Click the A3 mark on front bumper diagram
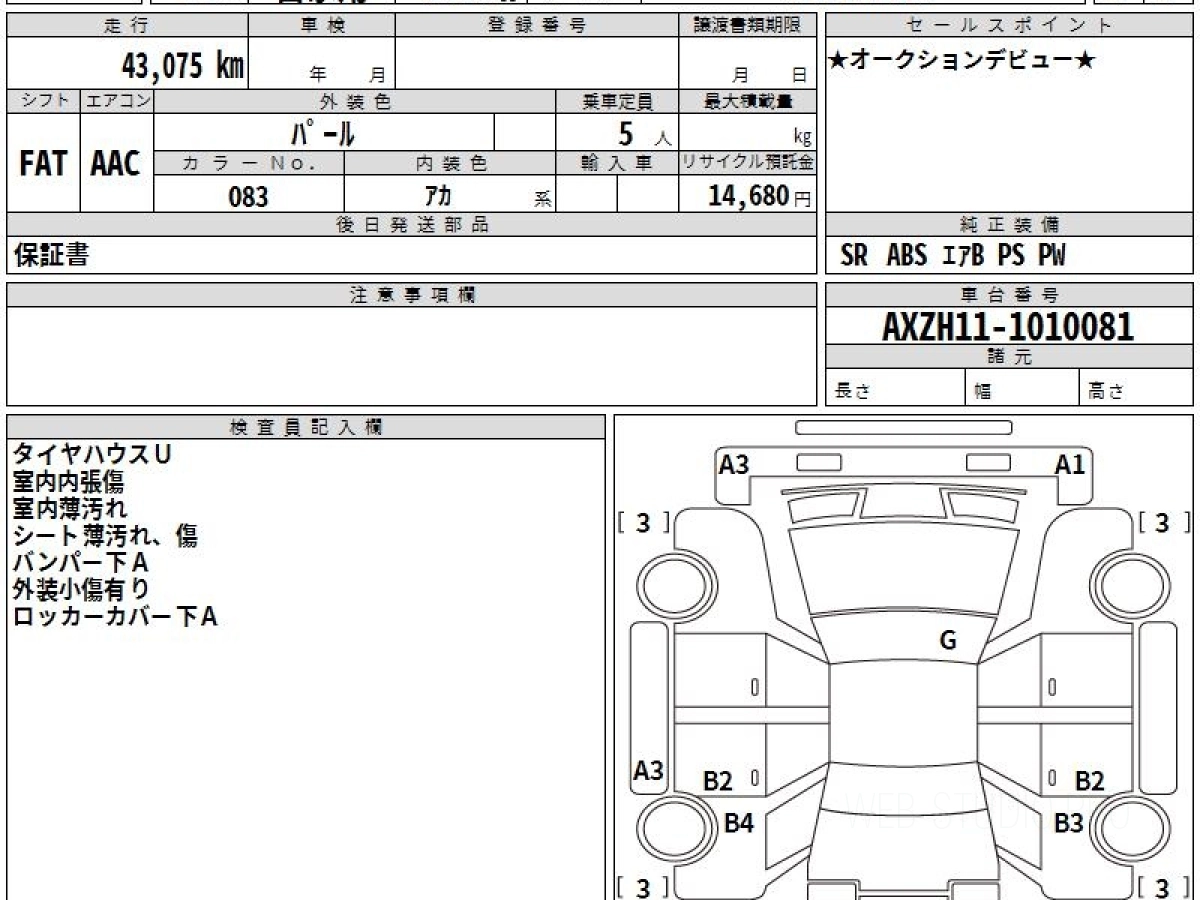Screen dimensions: 1200x900 point(734,464)
